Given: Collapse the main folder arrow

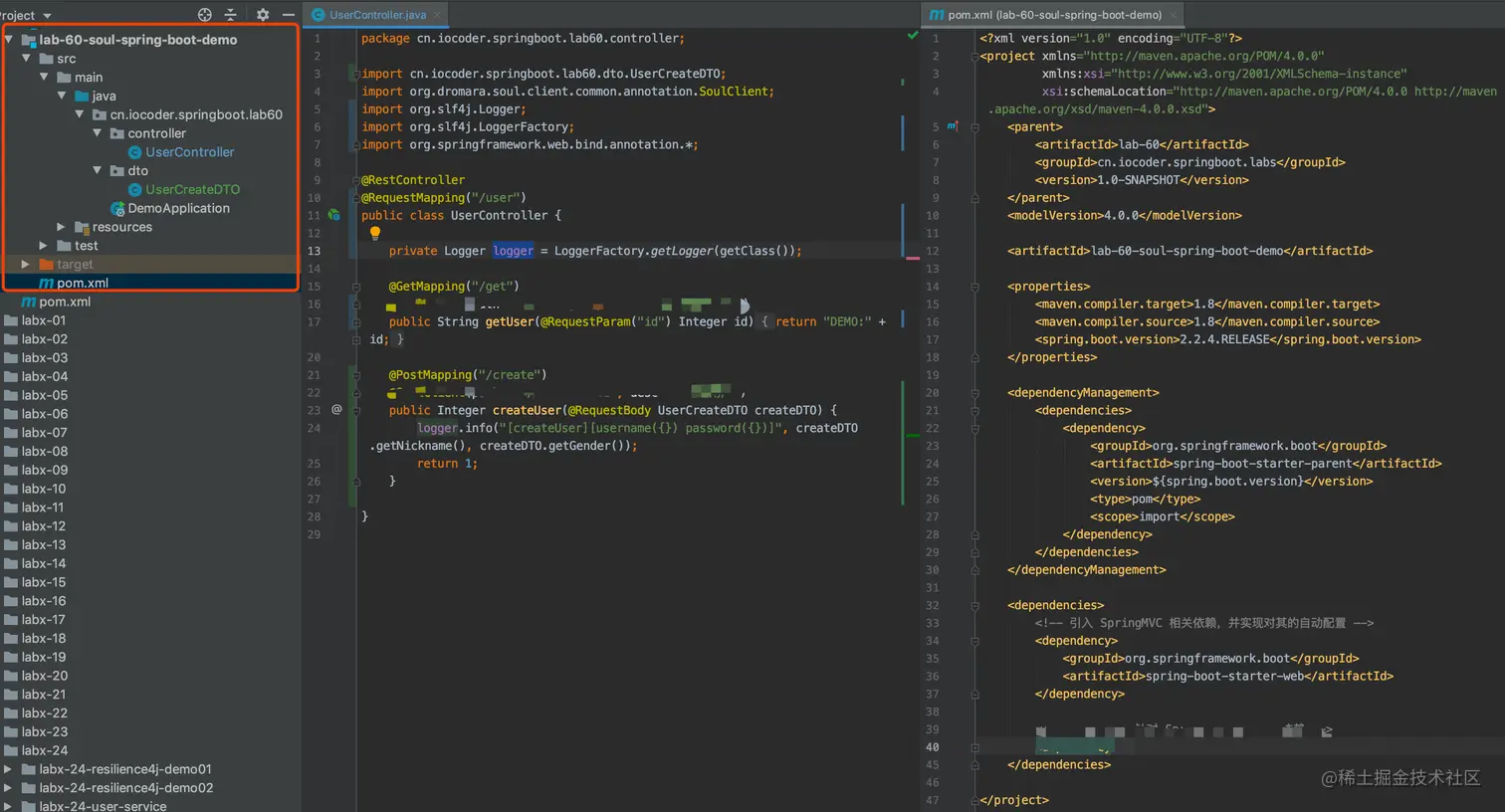Looking at the screenshot, I should click(45, 77).
